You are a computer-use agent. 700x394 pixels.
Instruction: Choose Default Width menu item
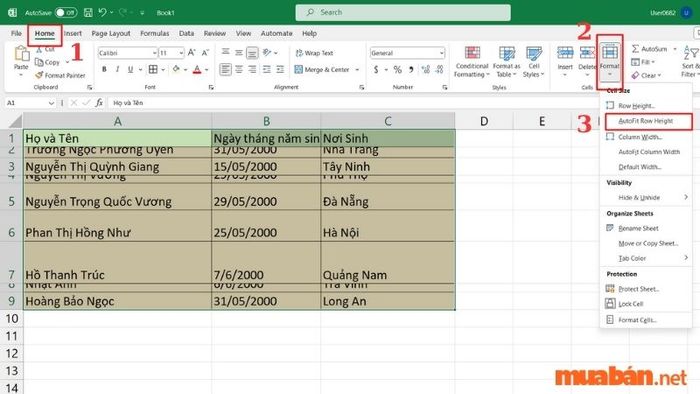646,167
